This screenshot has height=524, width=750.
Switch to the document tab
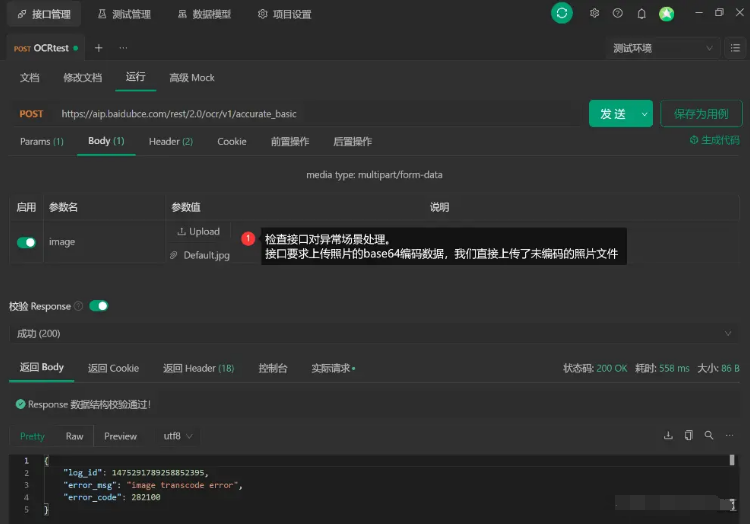30,77
